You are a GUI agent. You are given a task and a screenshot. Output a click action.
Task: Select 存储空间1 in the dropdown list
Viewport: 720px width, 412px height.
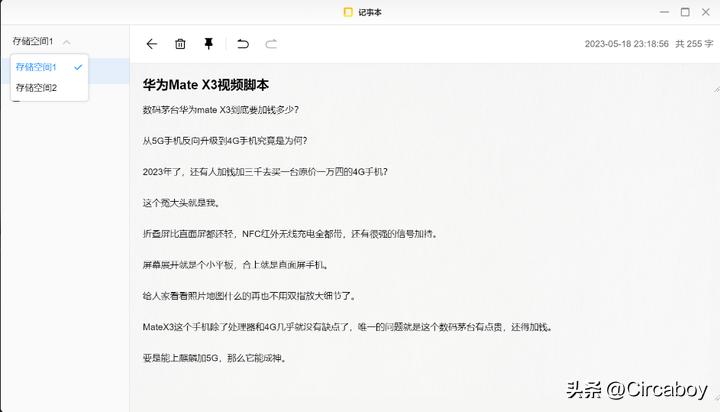[x=49, y=67]
